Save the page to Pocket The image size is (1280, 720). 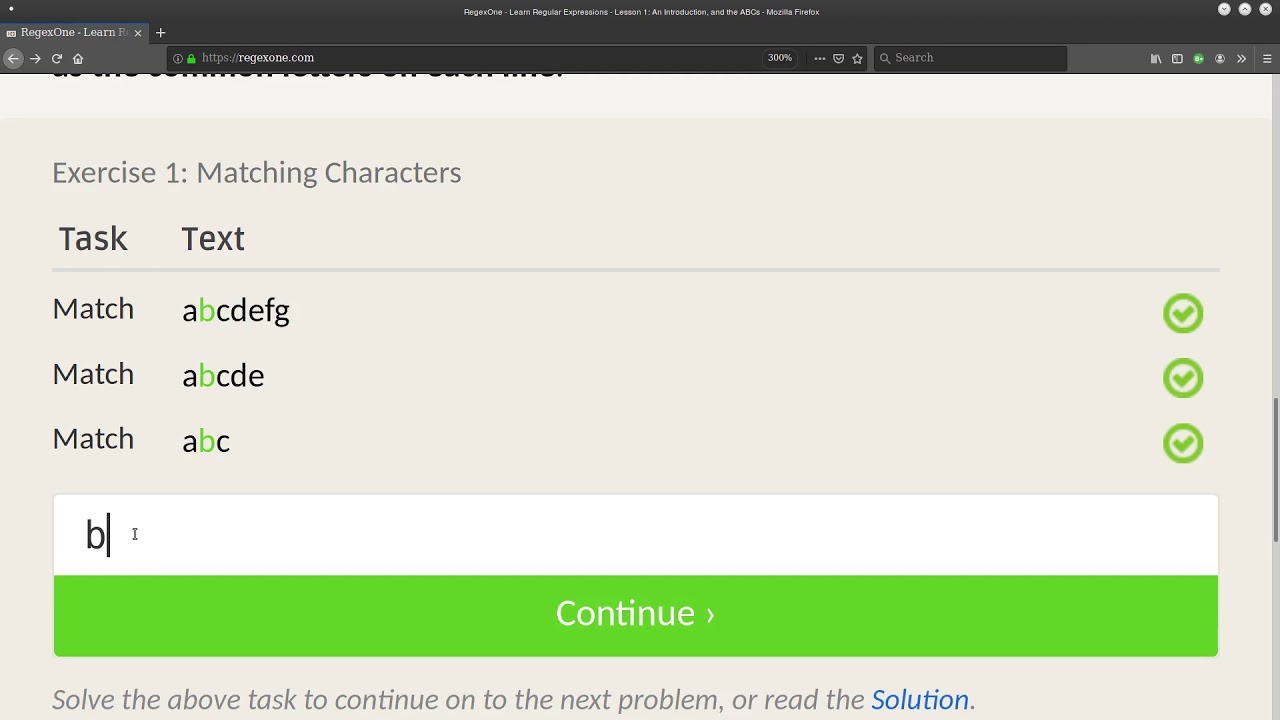click(x=839, y=58)
